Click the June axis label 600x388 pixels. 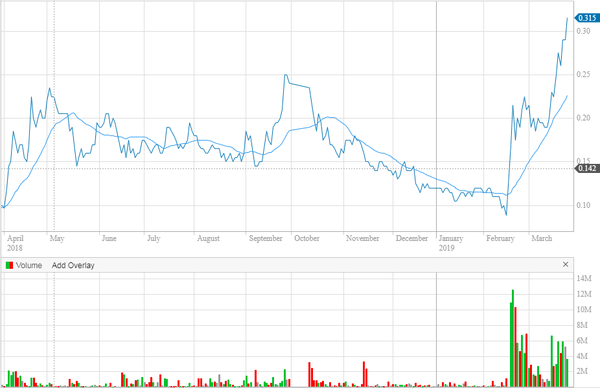click(109, 238)
